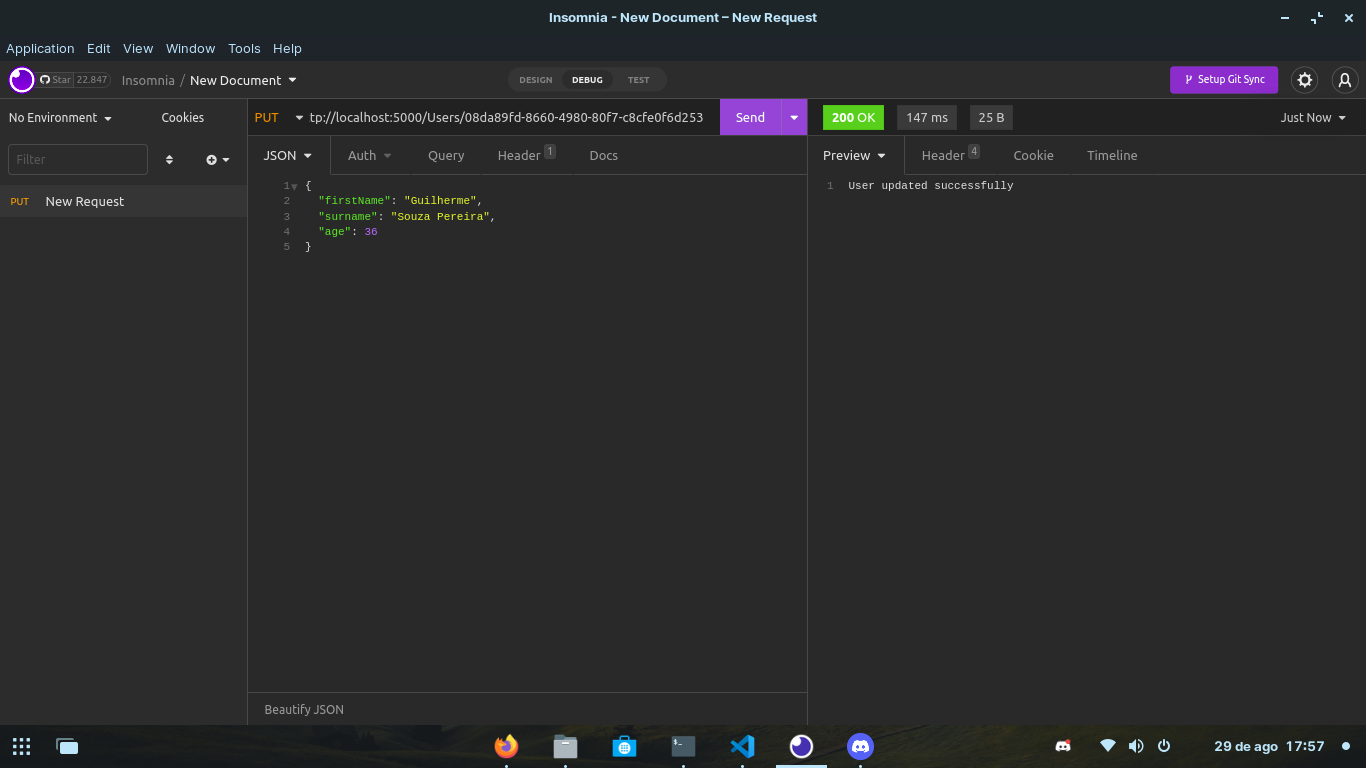Open the Preview mode dropdown
Screen dimensions: 1366x768
click(x=855, y=155)
